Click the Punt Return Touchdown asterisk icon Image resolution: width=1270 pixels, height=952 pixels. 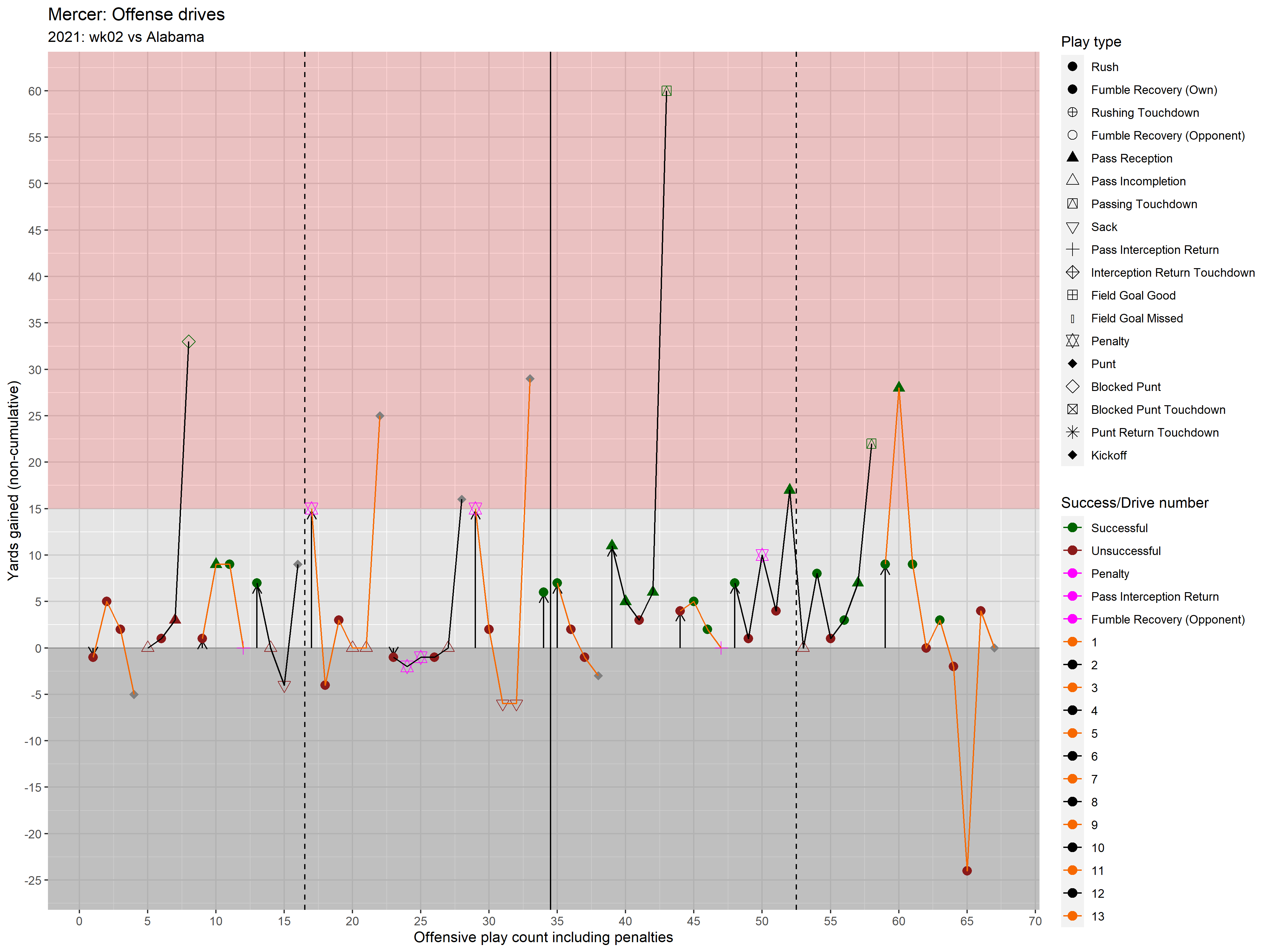pos(1072,433)
